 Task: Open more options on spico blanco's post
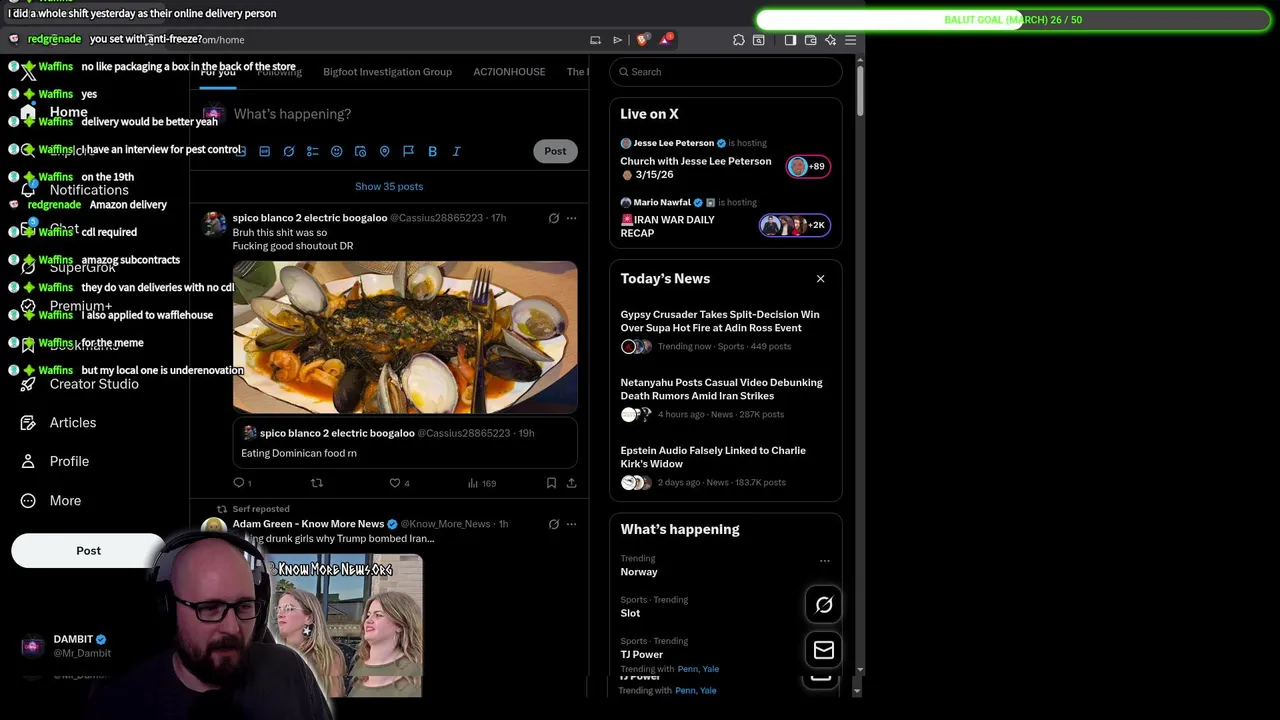coord(571,218)
